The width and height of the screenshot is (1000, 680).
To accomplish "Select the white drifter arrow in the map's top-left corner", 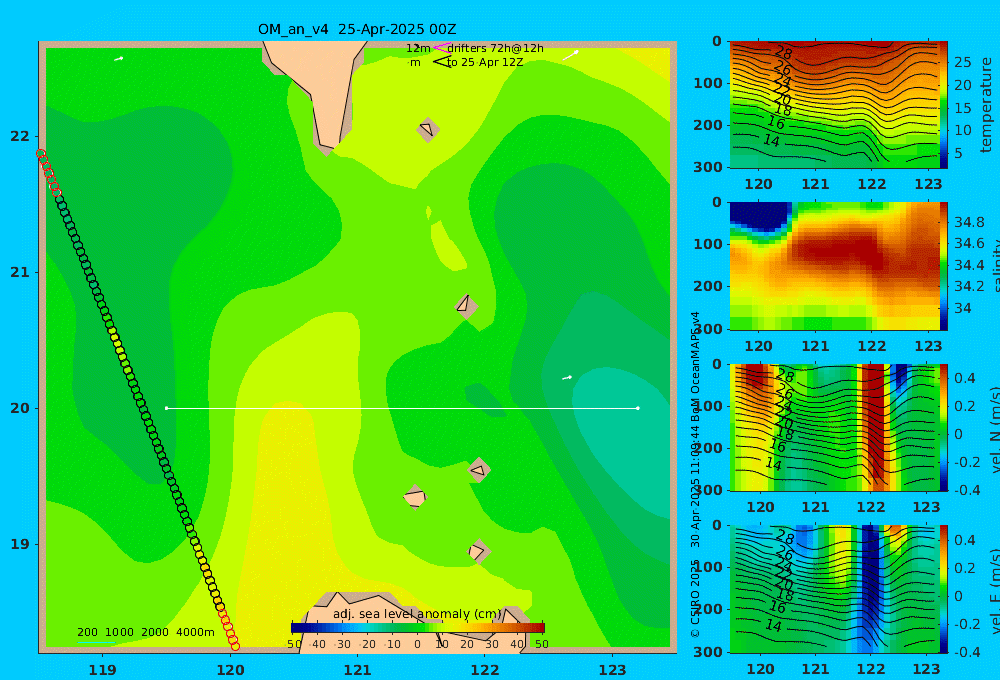I will click(x=119, y=59).
